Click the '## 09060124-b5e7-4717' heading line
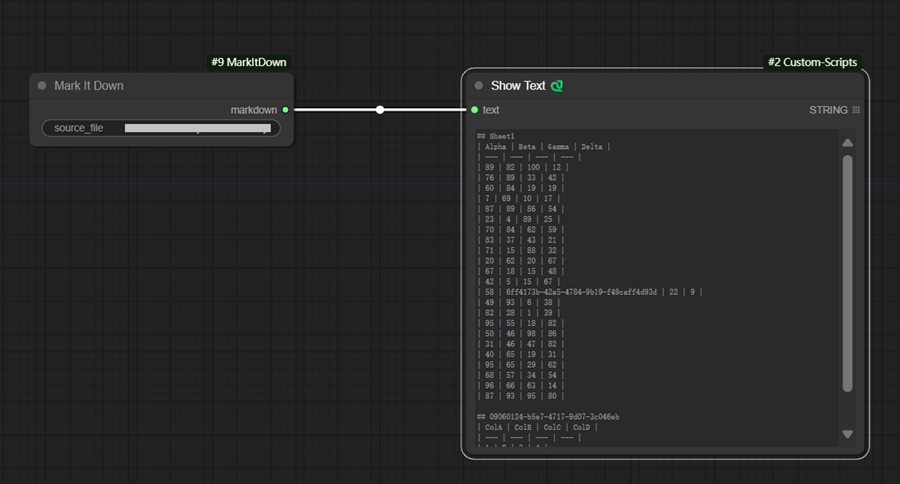Image resolution: width=900 pixels, height=484 pixels. 548,416
